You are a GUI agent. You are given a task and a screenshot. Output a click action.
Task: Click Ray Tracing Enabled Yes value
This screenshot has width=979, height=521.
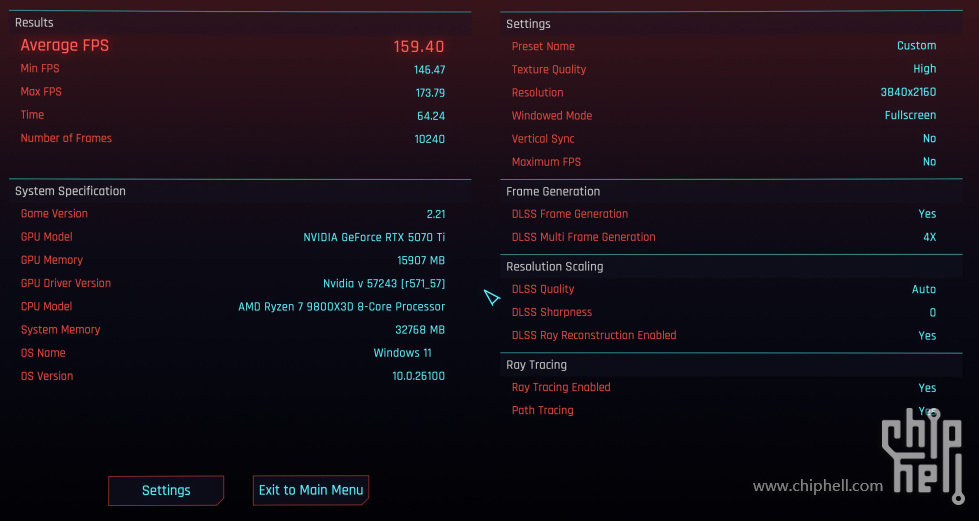point(927,388)
